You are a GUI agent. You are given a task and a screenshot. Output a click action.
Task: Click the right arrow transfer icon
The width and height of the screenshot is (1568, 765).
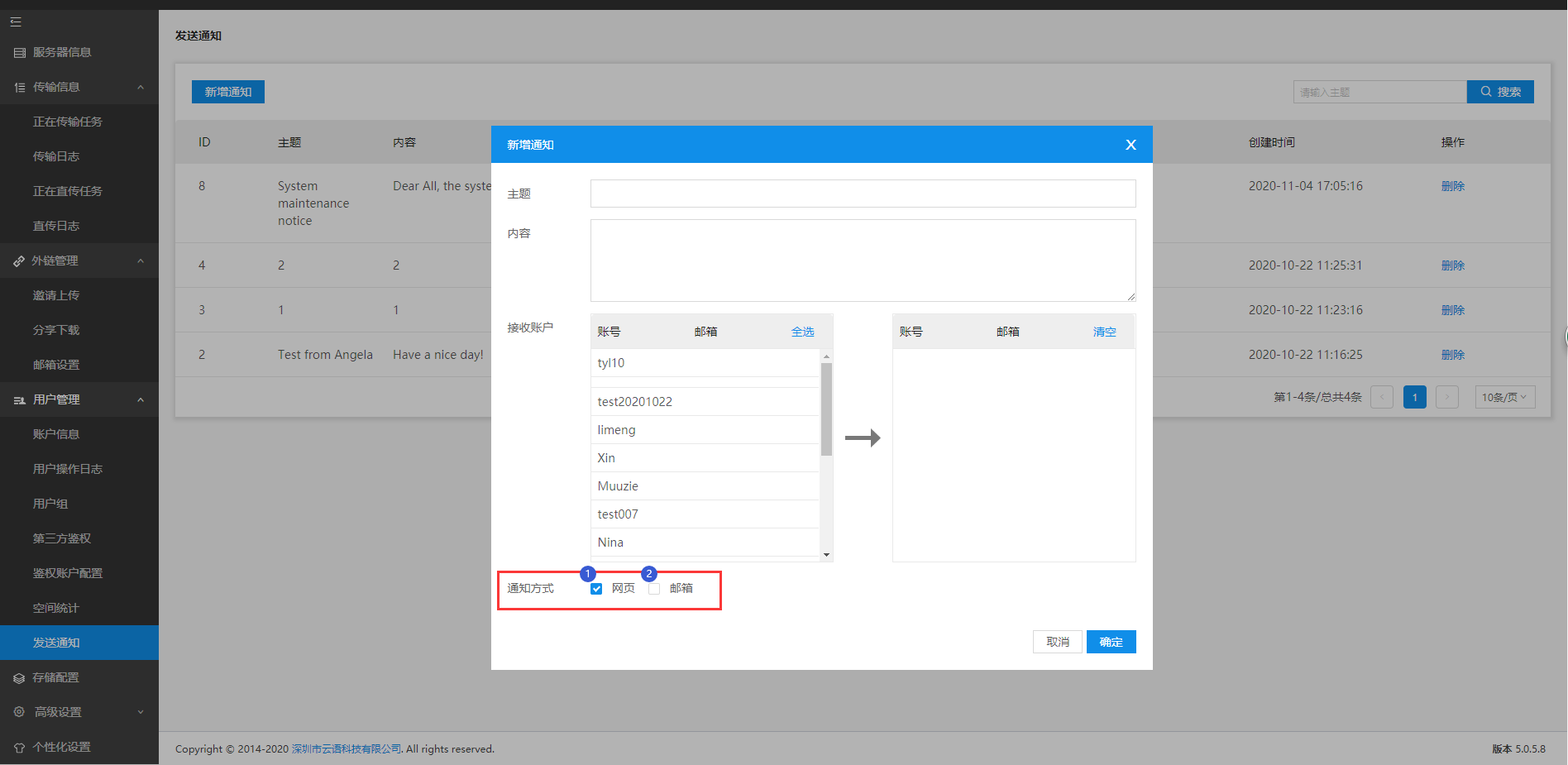coord(863,438)
